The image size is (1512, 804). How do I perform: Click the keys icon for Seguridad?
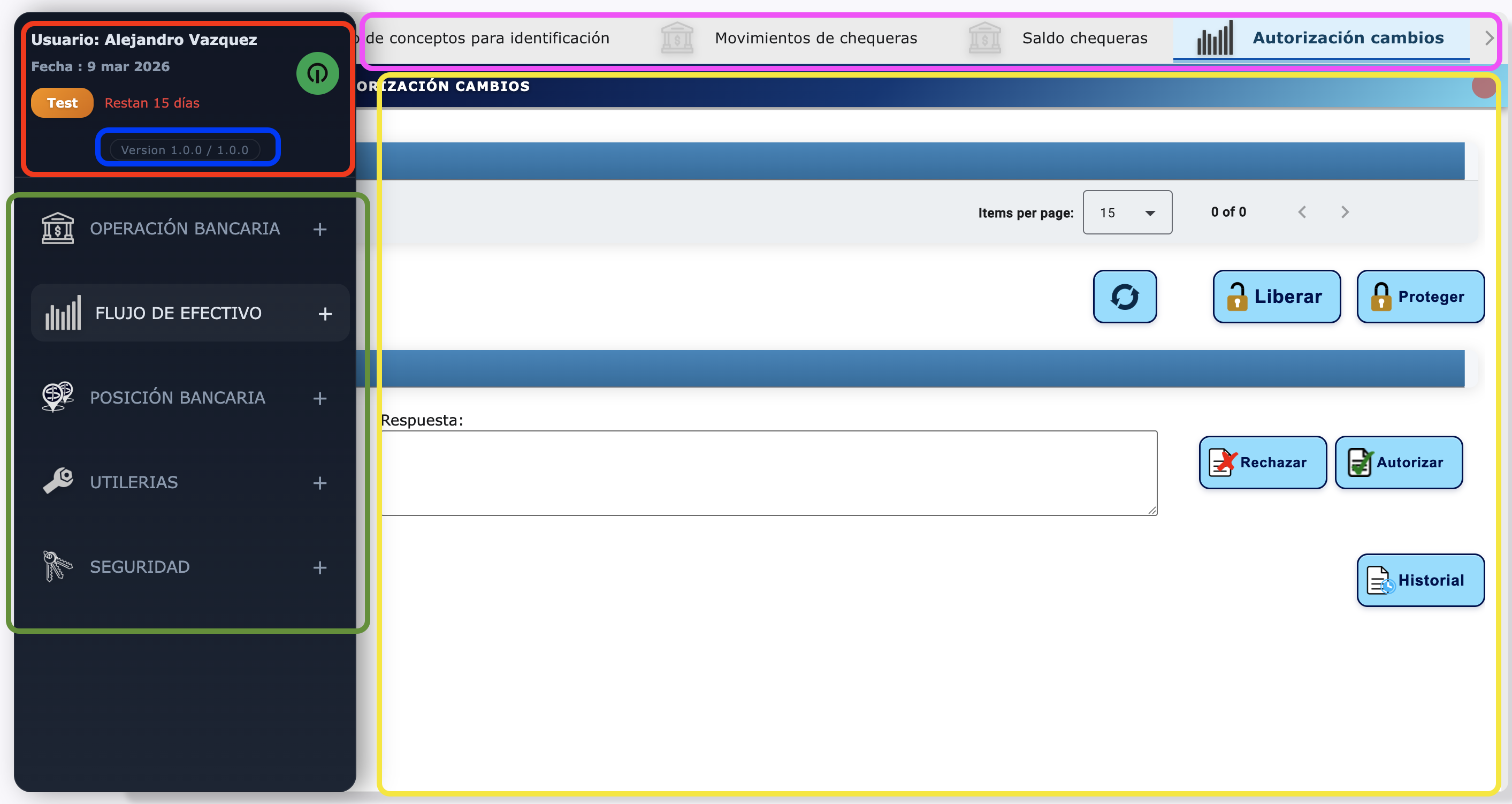[58, 566]
